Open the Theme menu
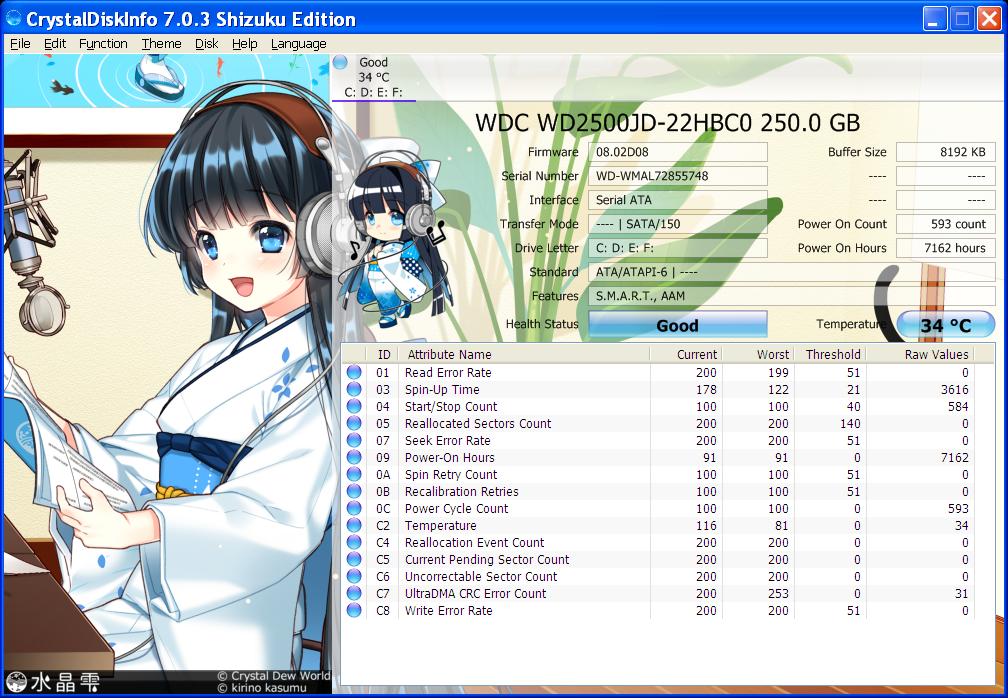Image resolution: width=1008 pixels, height=698 pixels. click(161, 44)
